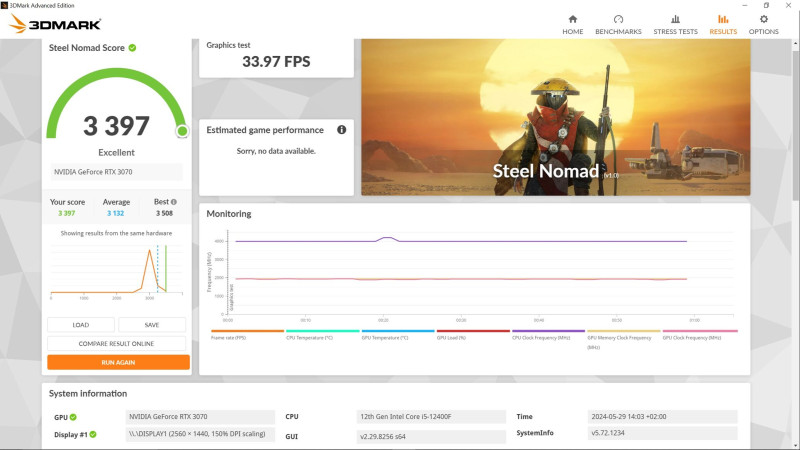This screenshot has height=450, width=800.
Task: Click the 12th Gen Intel Core i5-12400F field
Action: point(431,417)
